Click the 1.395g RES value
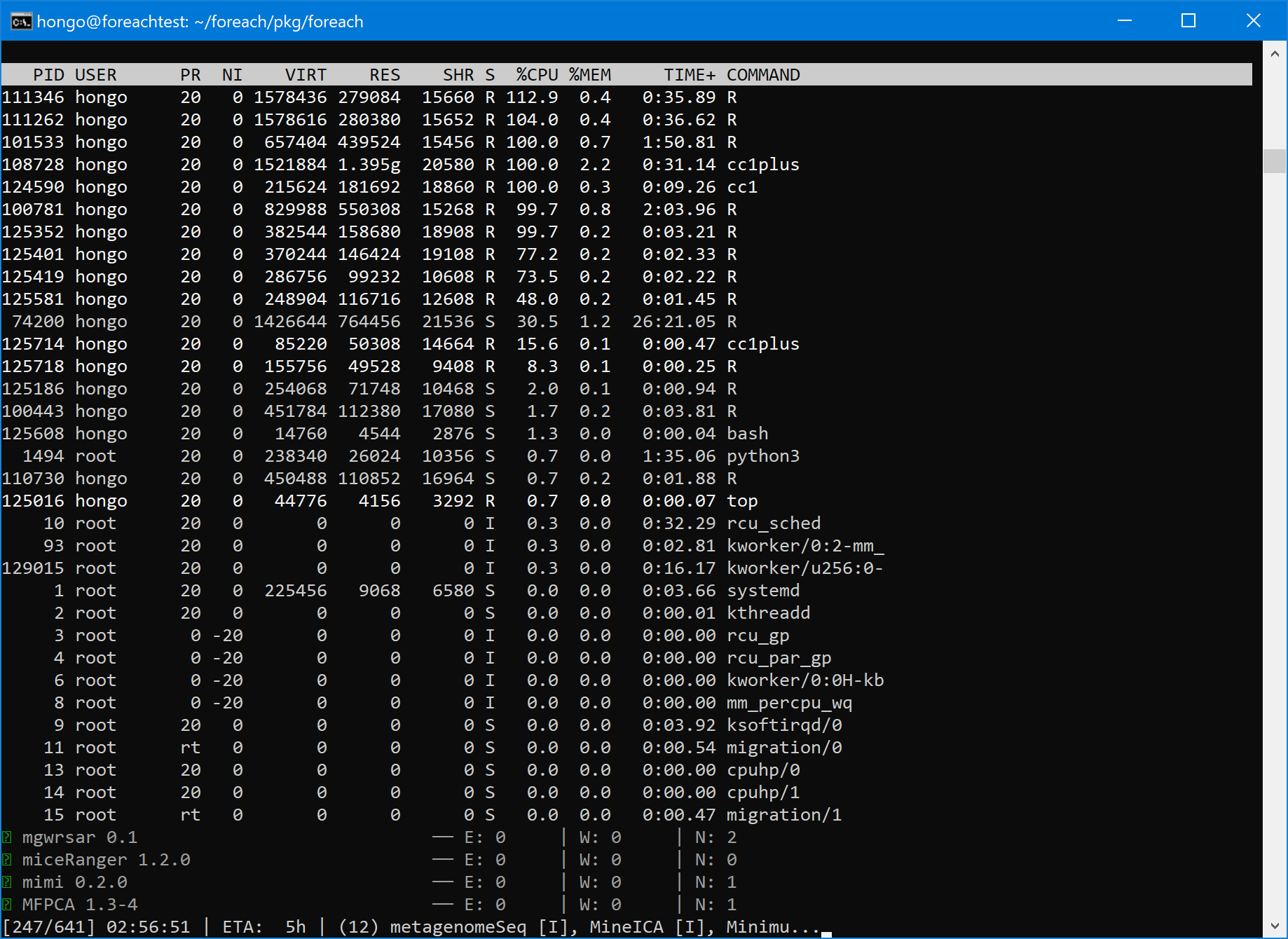Image resolution: width=1288 pixels, height=939 pixels. [x=369, y=165]
